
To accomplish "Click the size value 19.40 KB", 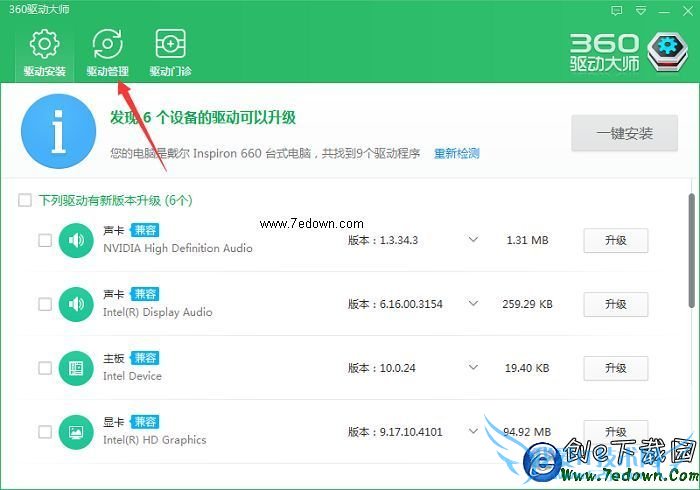I will (x=527, y=368).
